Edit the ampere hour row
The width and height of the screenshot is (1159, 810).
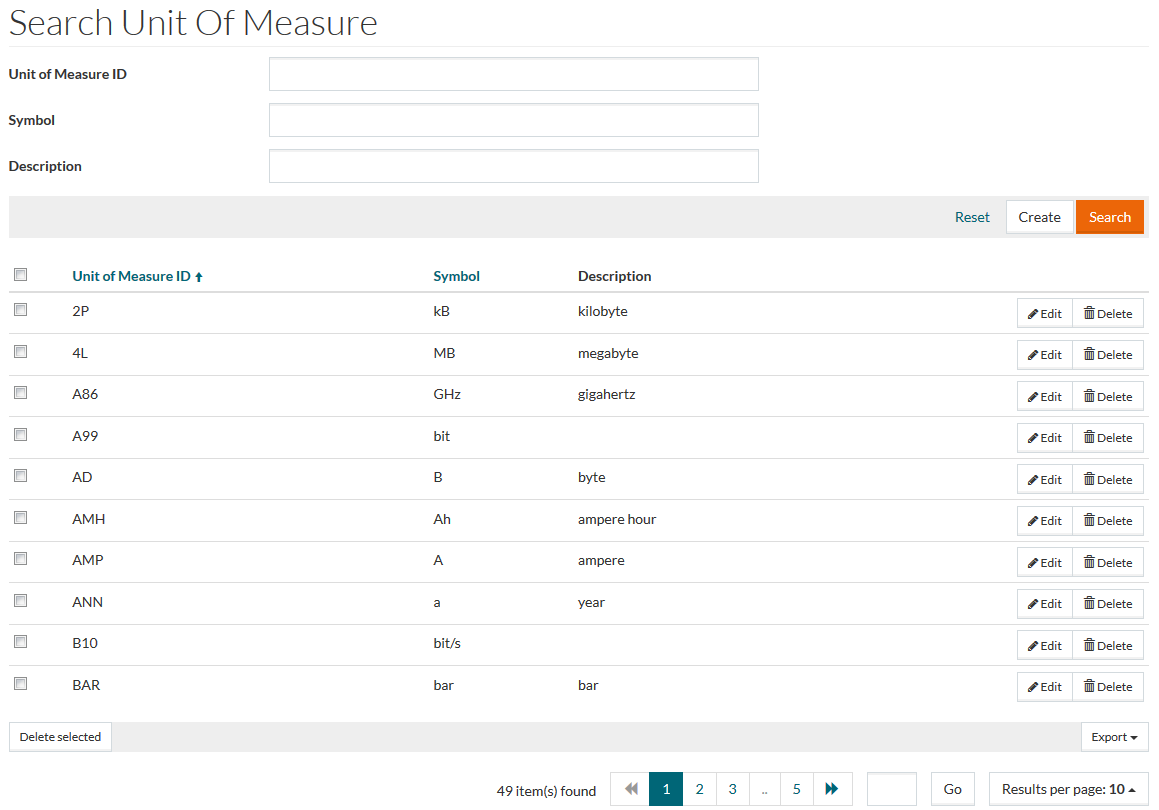[x=1044, y=521]
